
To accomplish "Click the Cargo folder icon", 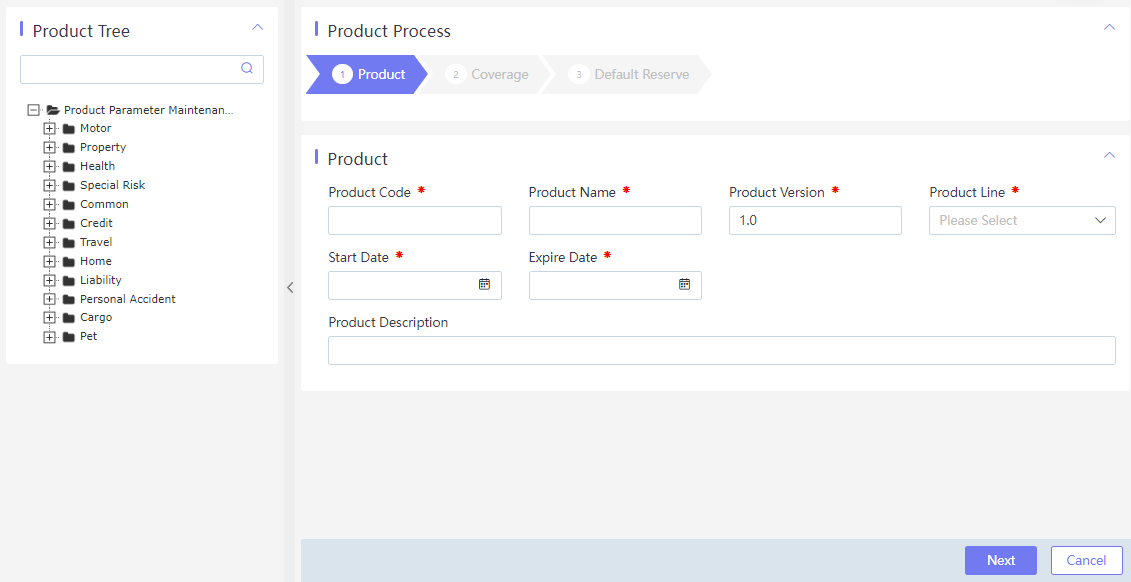I will point(69,317).
